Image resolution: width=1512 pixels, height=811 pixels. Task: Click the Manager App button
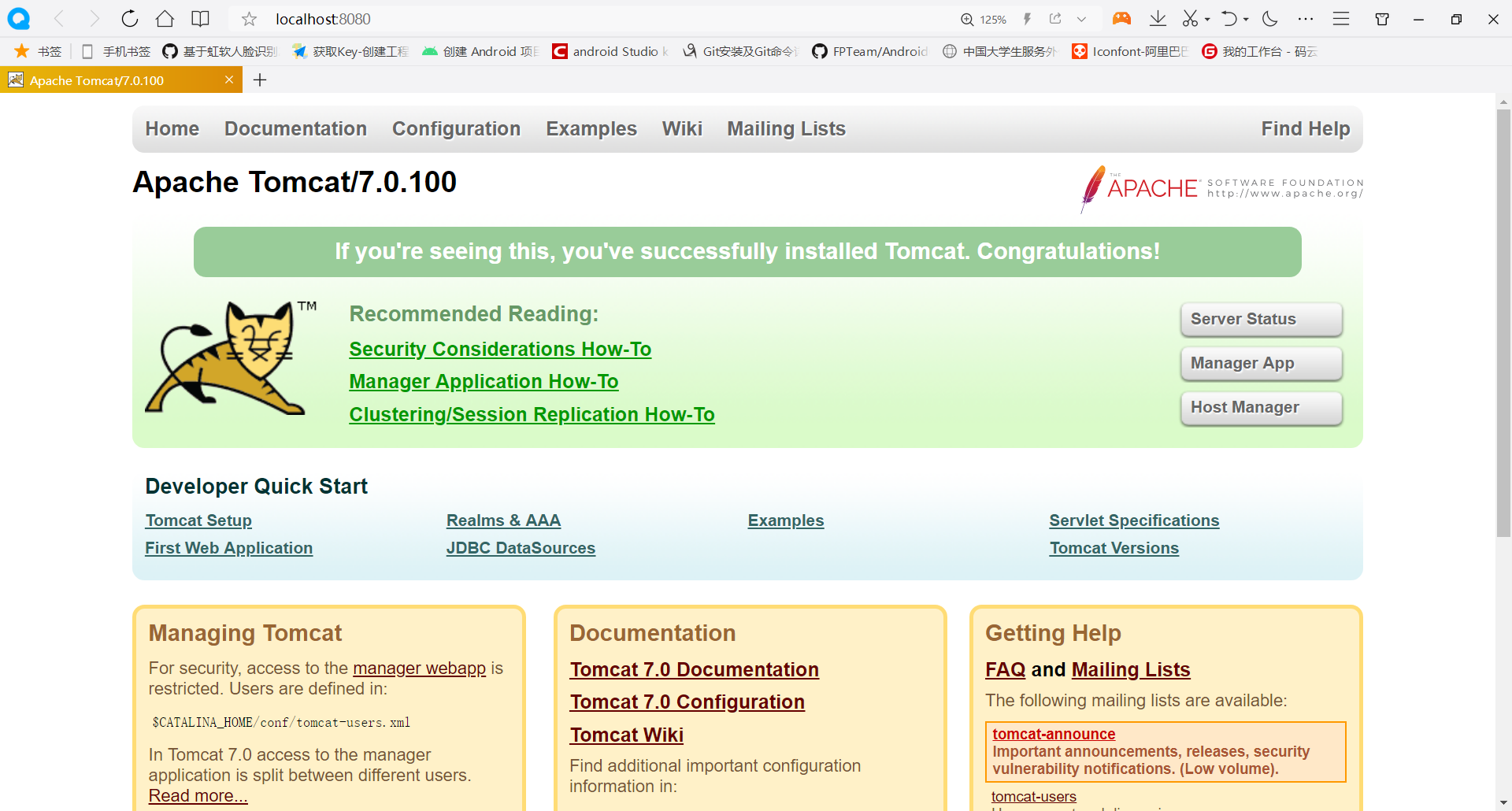1262,363
